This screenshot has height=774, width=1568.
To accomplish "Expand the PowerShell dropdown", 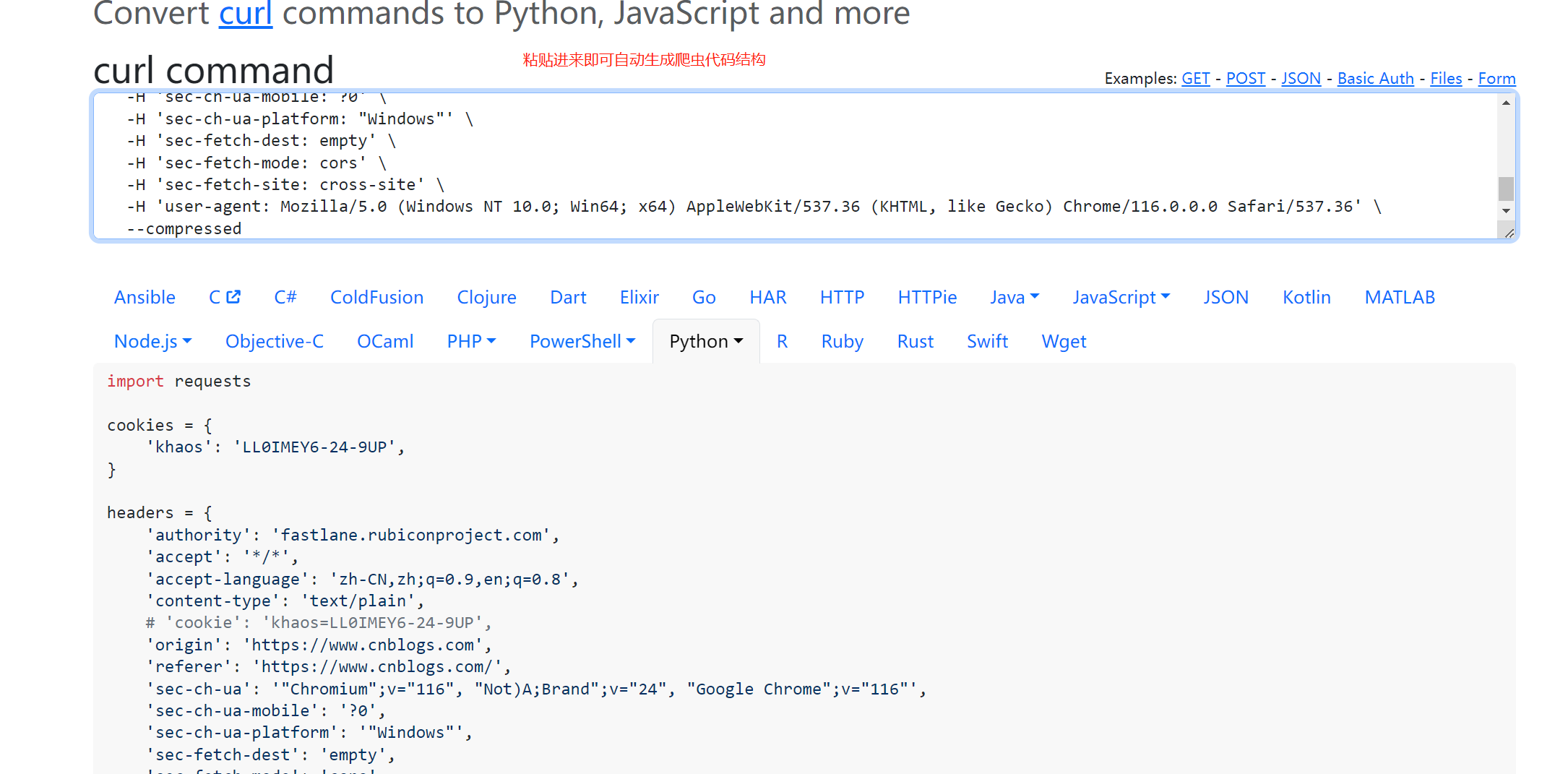I will [x=582, y=341].
